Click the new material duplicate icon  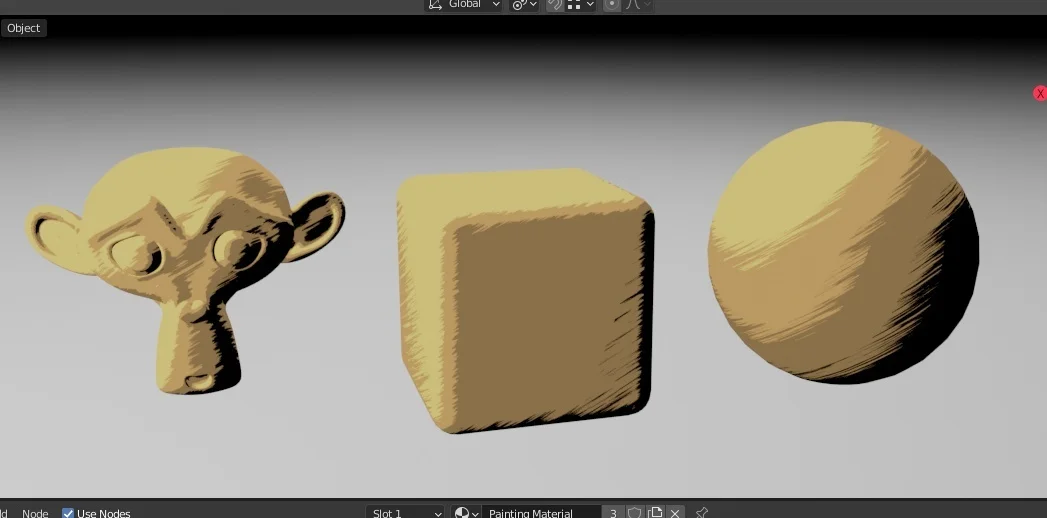pyautogui.click(x=655, y=513)
